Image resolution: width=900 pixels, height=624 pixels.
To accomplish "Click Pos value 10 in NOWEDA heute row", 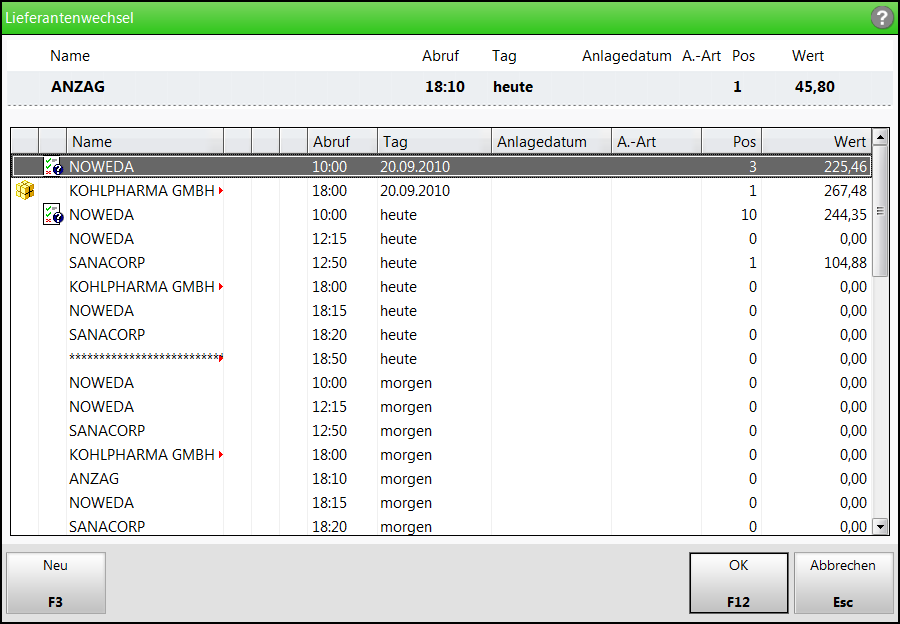I will pyautogui.click(x=748, y=215).
